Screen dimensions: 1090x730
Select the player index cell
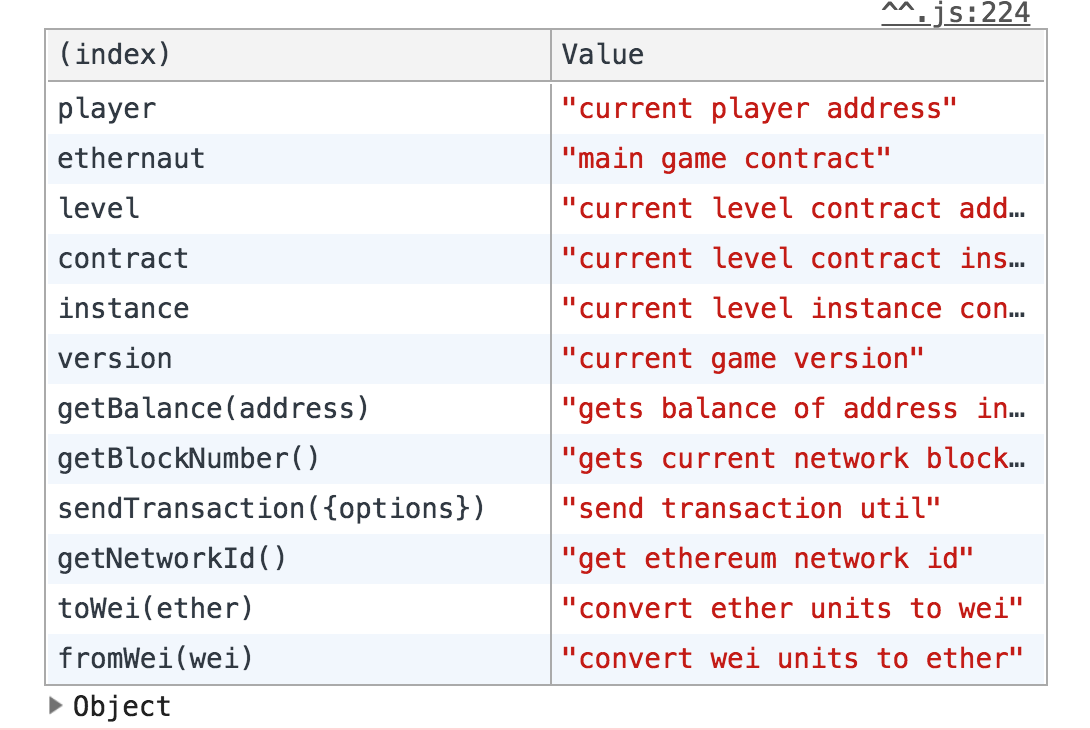point(299,108)
